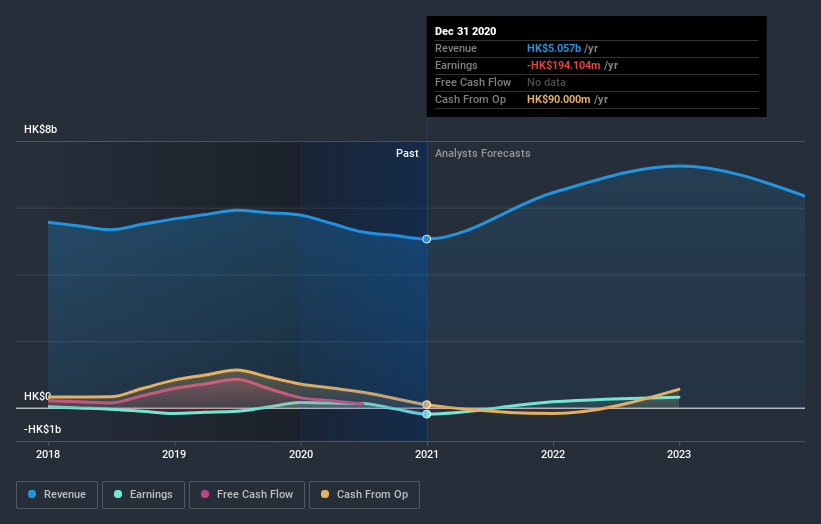Toggle the Earnings legend button

[x=143, y=495]
